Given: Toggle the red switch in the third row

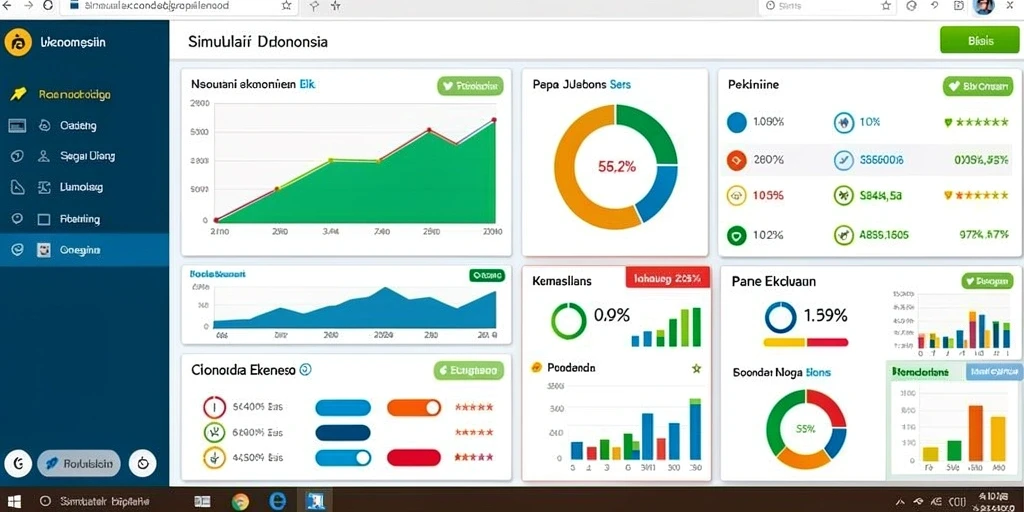Looking at the screenshot, I should tap(414, 457).
